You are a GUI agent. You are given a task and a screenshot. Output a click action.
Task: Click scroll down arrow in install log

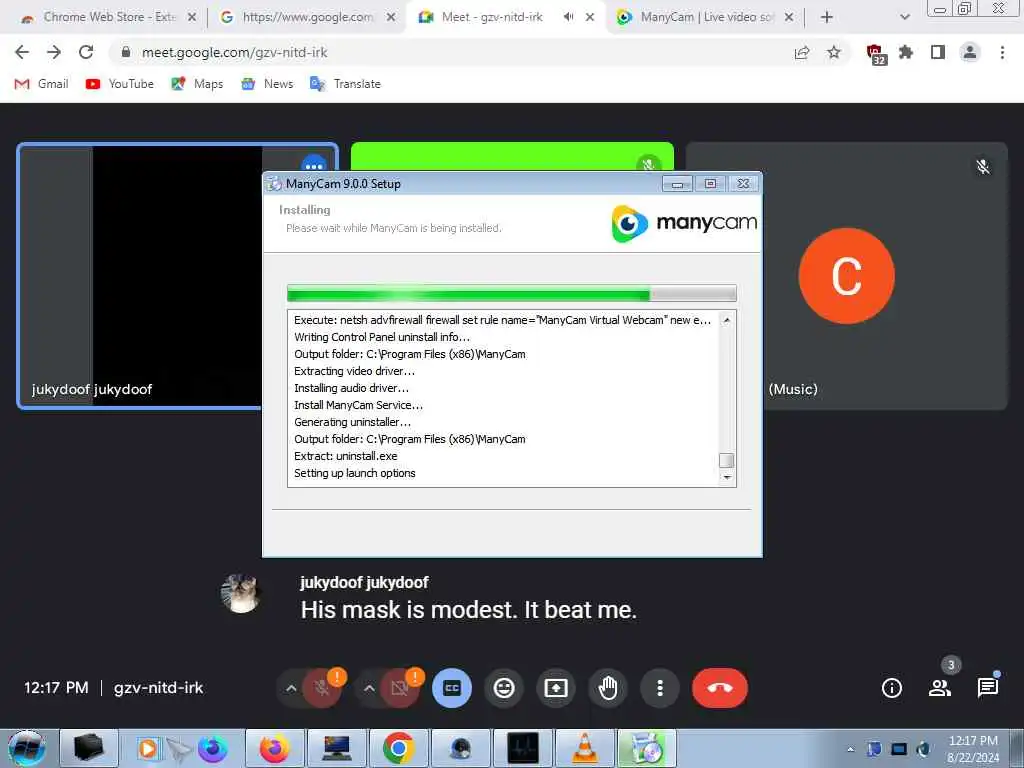[x=726, y=478]
